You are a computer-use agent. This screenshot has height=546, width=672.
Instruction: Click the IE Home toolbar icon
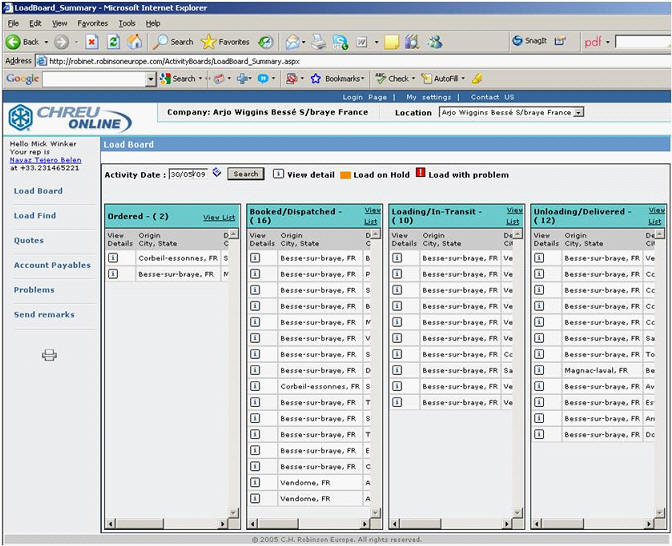134,42
